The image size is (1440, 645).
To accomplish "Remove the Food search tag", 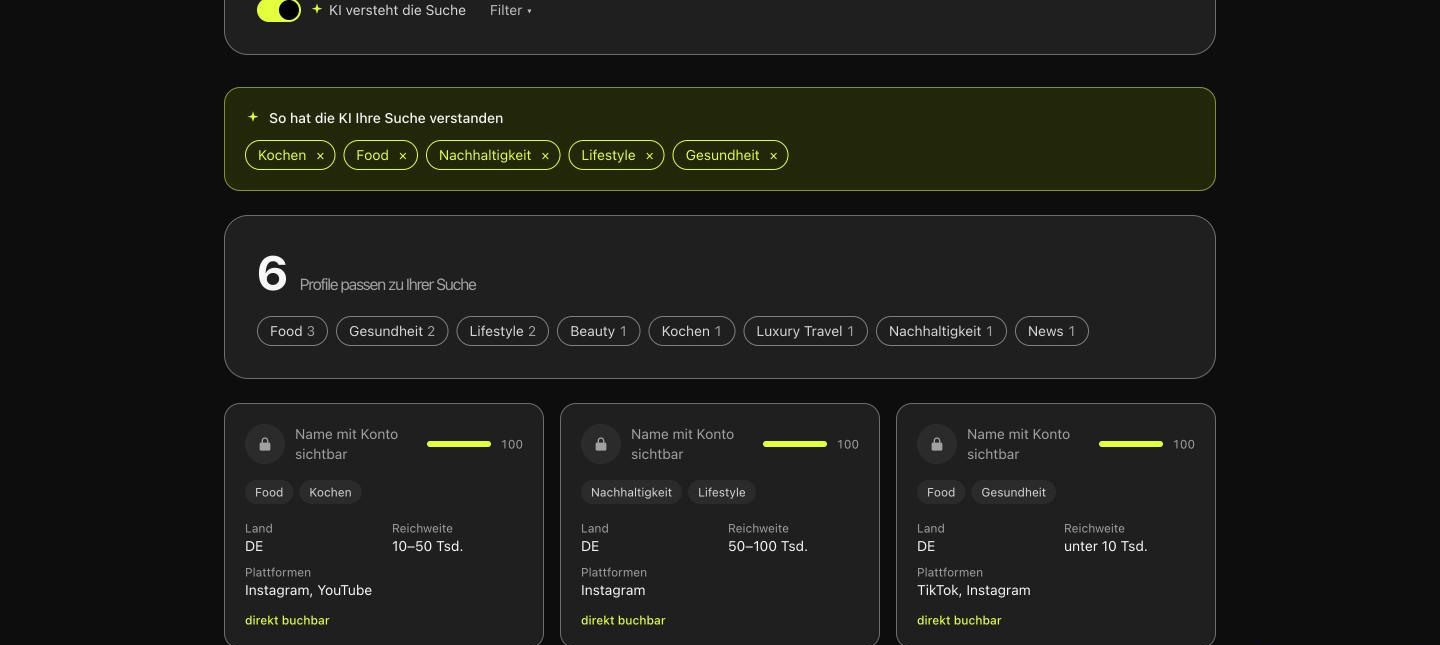I will (x=403, y=156).
